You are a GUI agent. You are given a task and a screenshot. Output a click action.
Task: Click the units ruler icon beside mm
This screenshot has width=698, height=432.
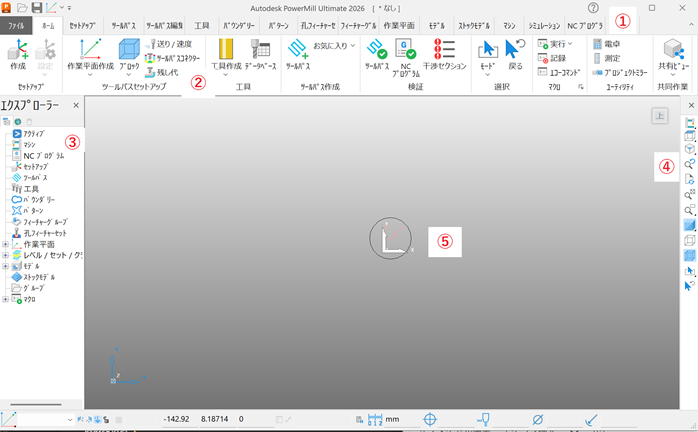click(x=375, y=420)
